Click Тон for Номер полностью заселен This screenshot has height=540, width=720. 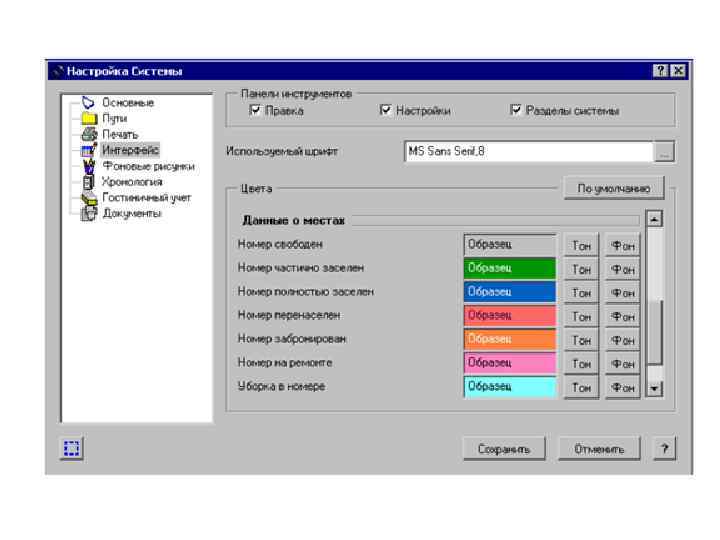(x=581, y=293)
